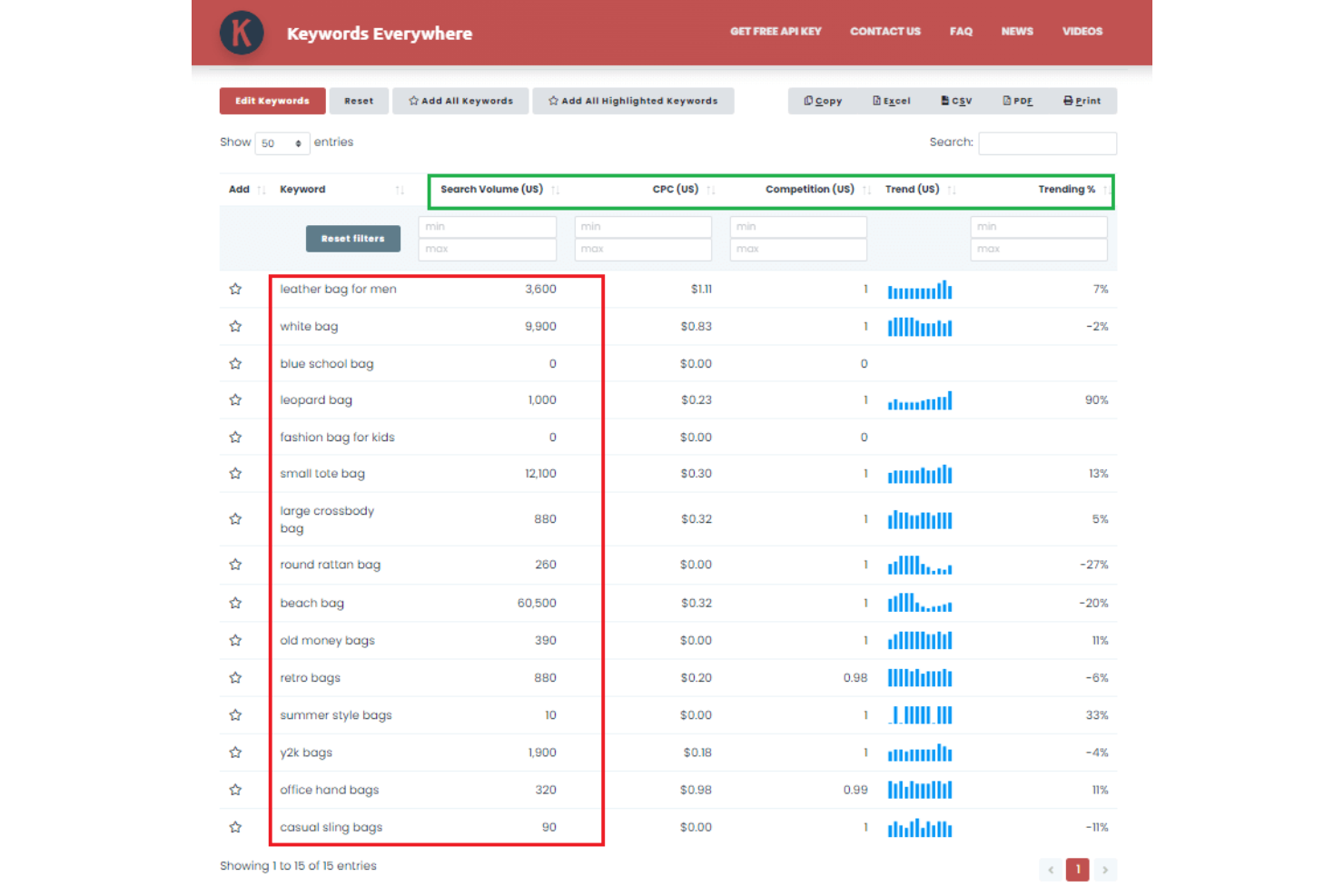Sort the CPC (US) column
The width and height of the screenshot is (1344, 896).
(x=712, y=190)
